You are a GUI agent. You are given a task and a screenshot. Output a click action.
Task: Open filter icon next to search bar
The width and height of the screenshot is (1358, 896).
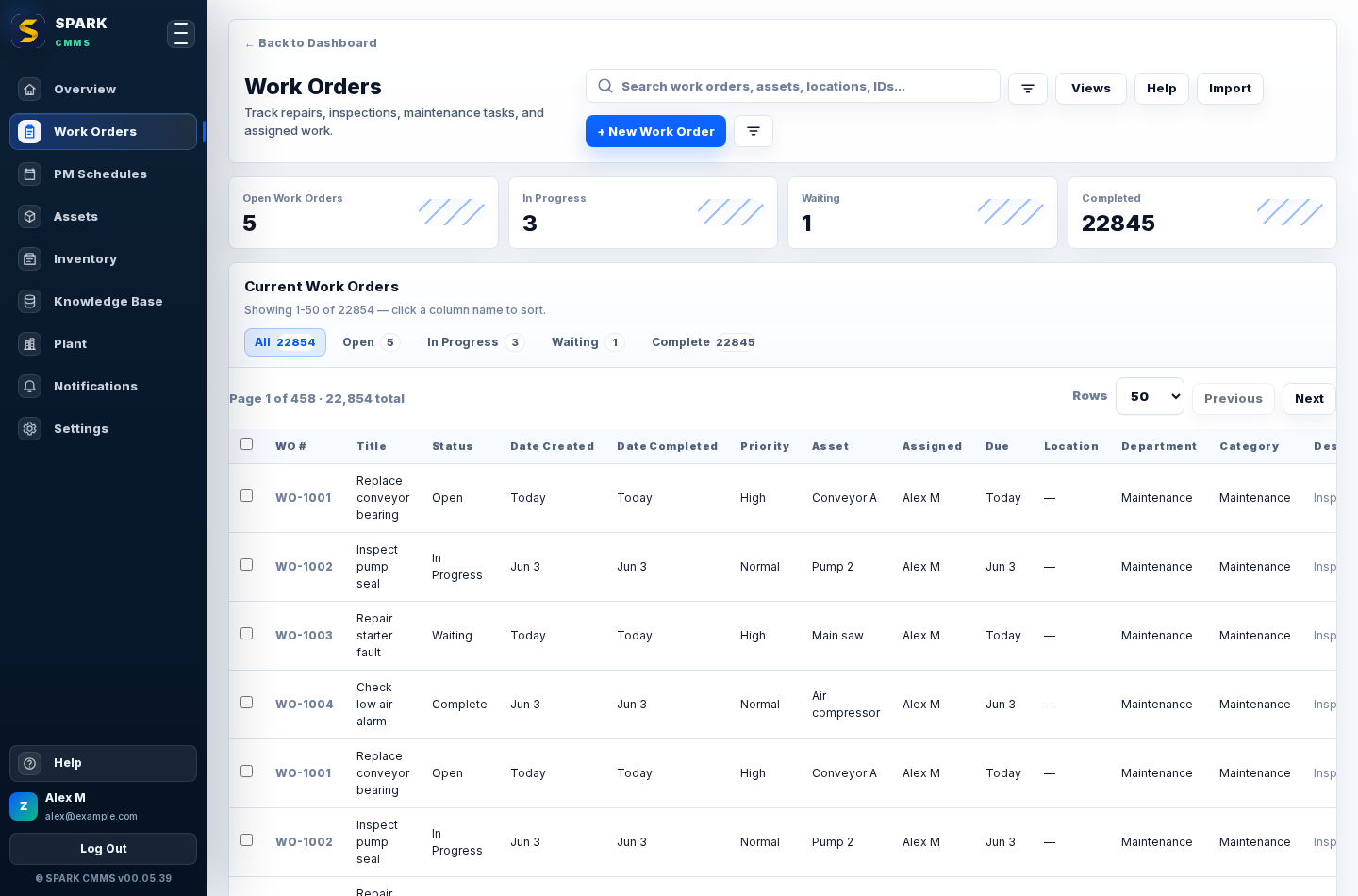1028,89
